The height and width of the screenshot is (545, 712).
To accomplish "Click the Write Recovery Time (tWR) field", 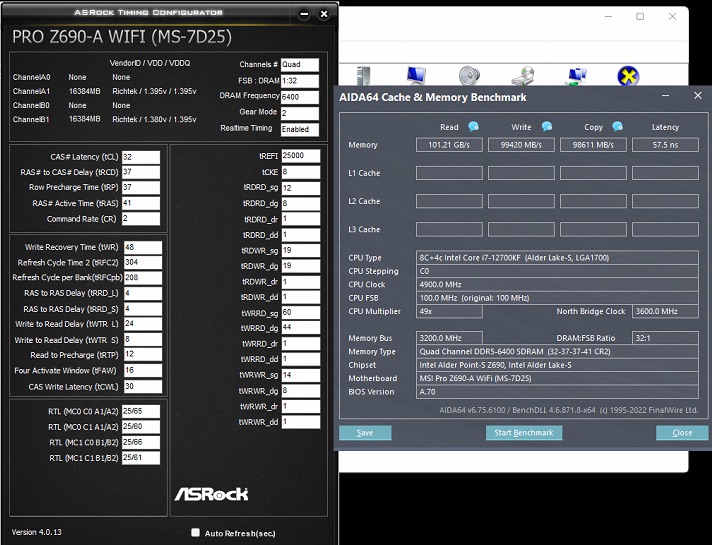I will pos(143,248).
